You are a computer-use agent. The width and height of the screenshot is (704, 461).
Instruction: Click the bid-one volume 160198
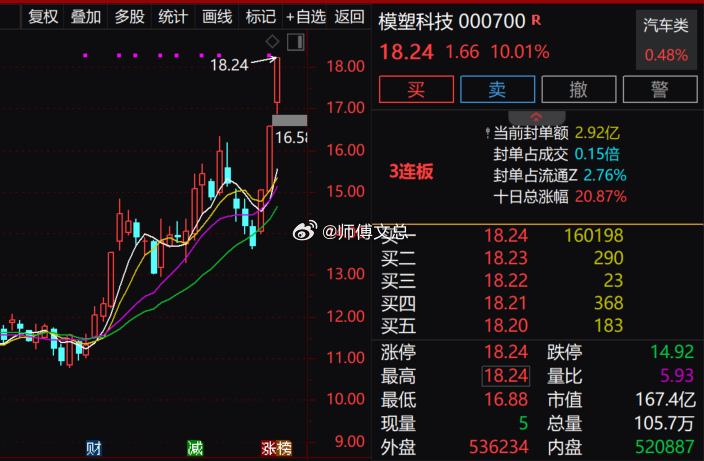[x=594, y=236]
